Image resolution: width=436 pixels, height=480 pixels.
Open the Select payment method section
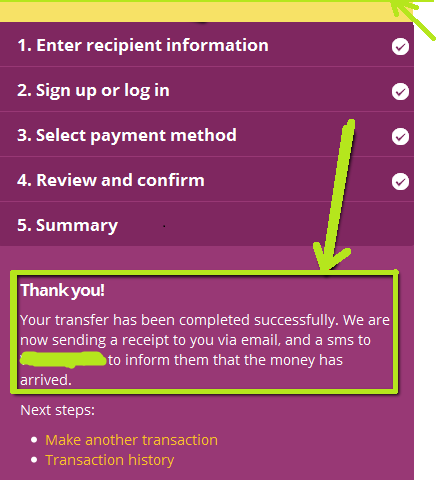[207, 135]
